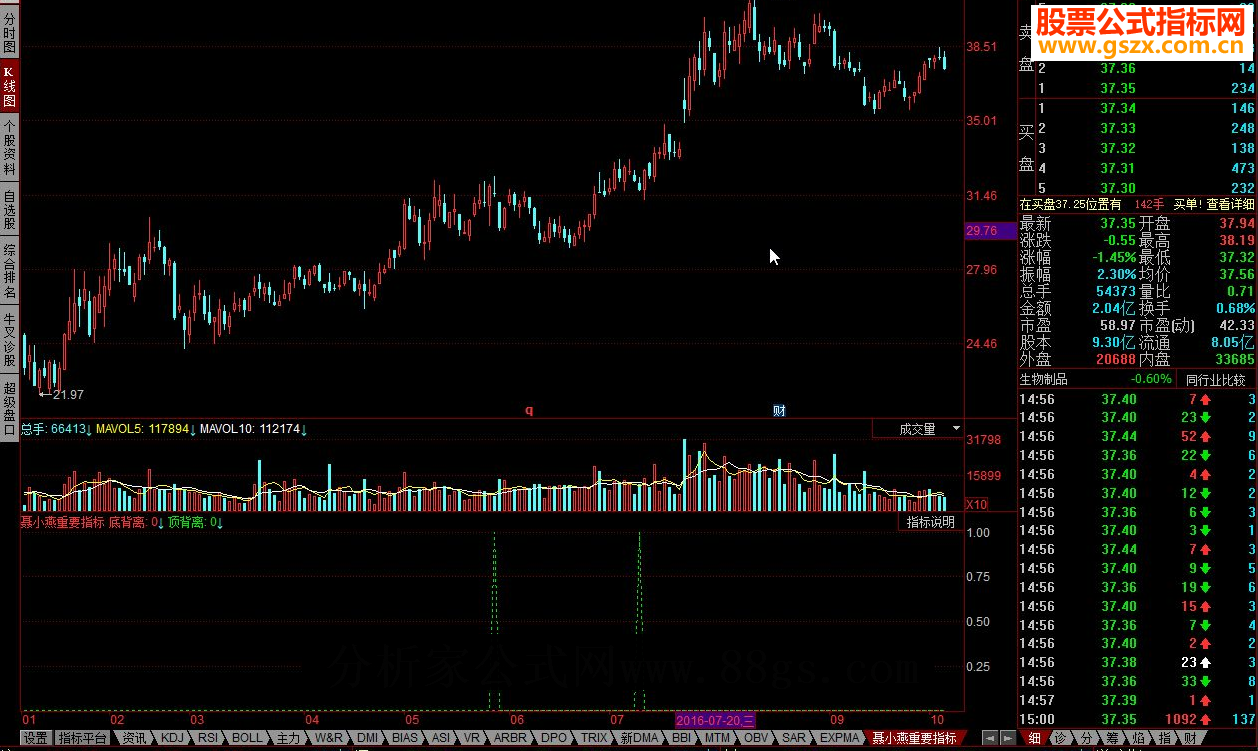Switch the indicator to BOLL
Screen dimensions: 1258x751
click(247, 738)
